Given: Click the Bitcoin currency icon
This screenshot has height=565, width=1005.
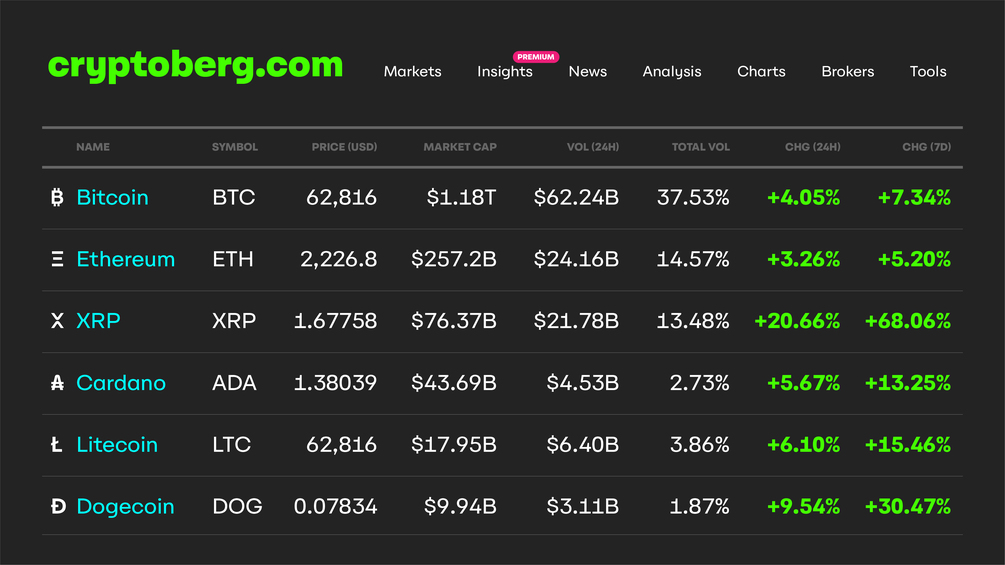Looking at the screenshot, I should click(x=57, y=197).
